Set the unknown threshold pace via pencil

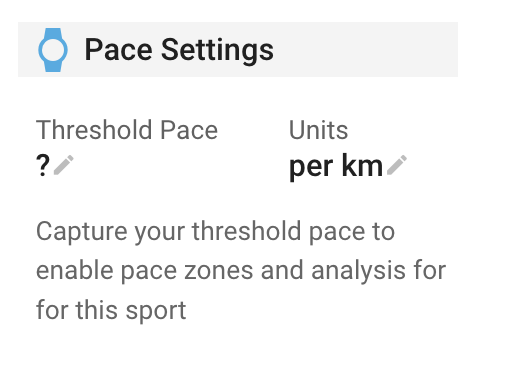click(64, 165)
